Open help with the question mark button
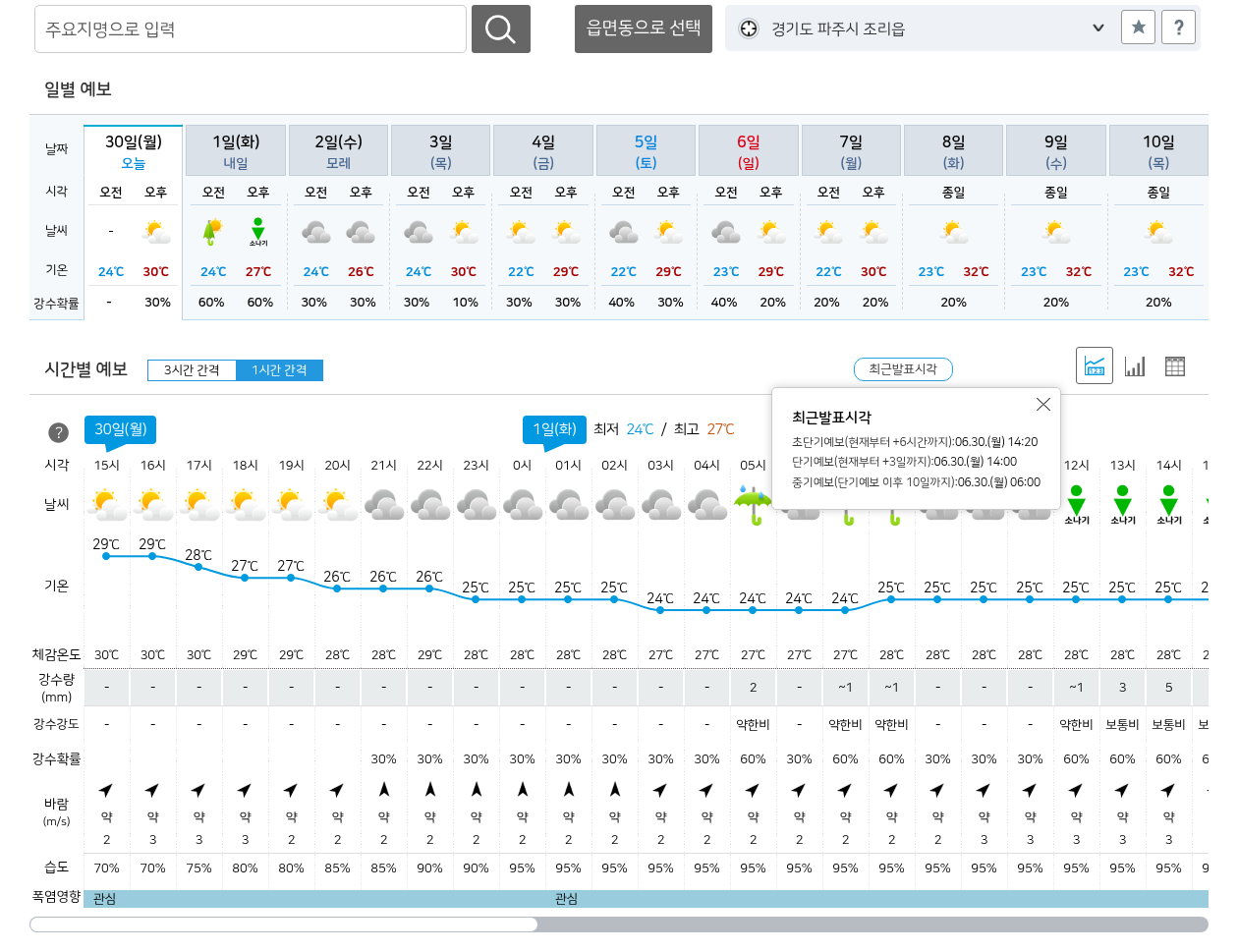Screen dimensions: 1238x952 point(1178,28)
